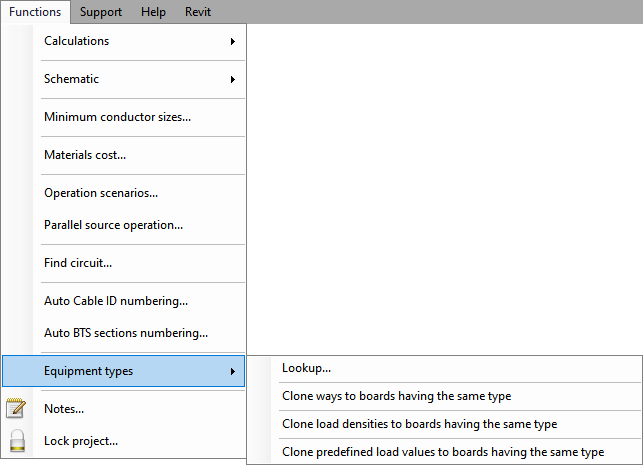Select Clone predefined load values option

[x=445, y=452]
